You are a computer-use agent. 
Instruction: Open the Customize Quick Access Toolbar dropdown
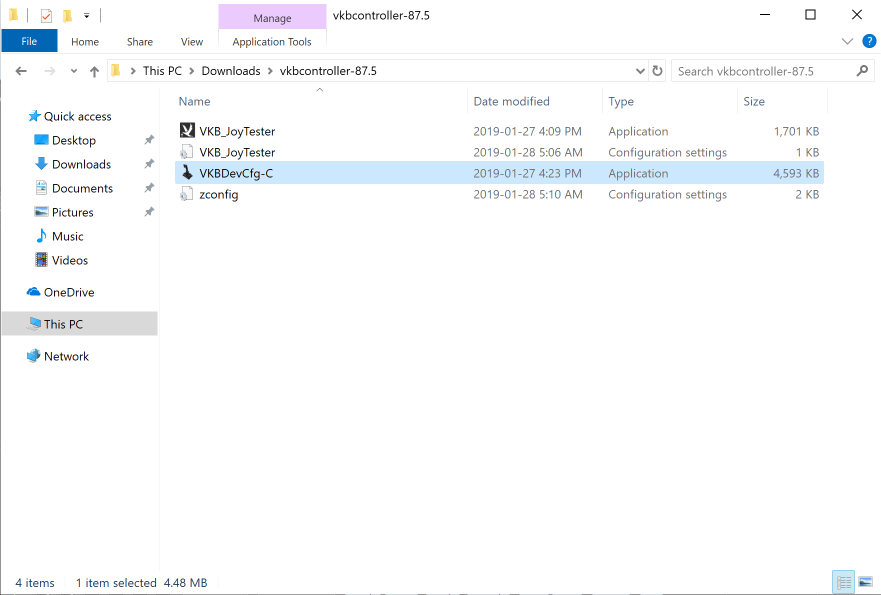87,16
